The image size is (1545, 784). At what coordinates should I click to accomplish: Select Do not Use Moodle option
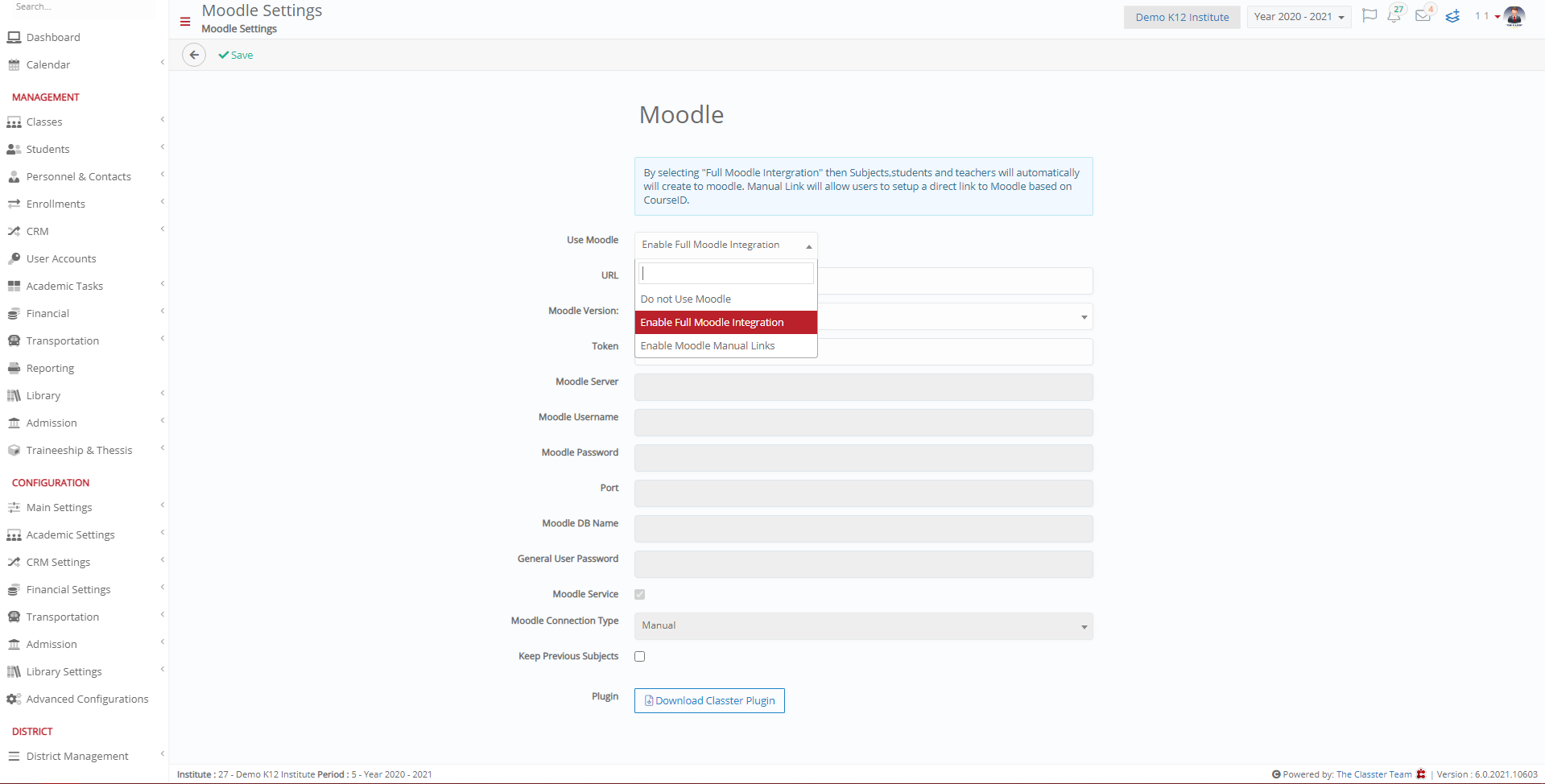pos(726,299)
